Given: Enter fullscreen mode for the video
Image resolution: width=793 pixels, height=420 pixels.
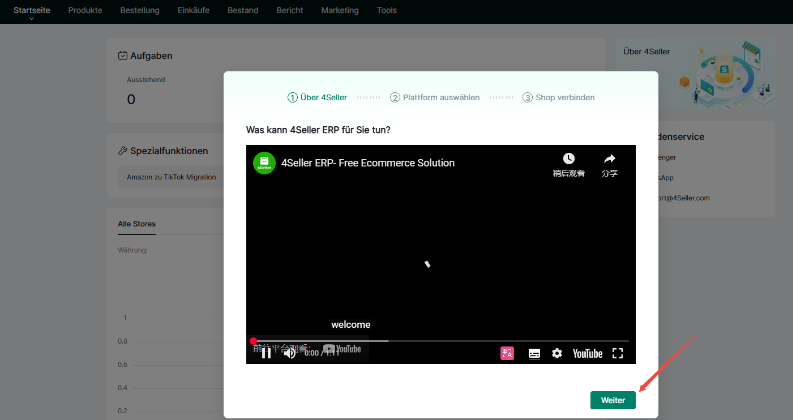Looking at the screenshot, I should [617, 353].
